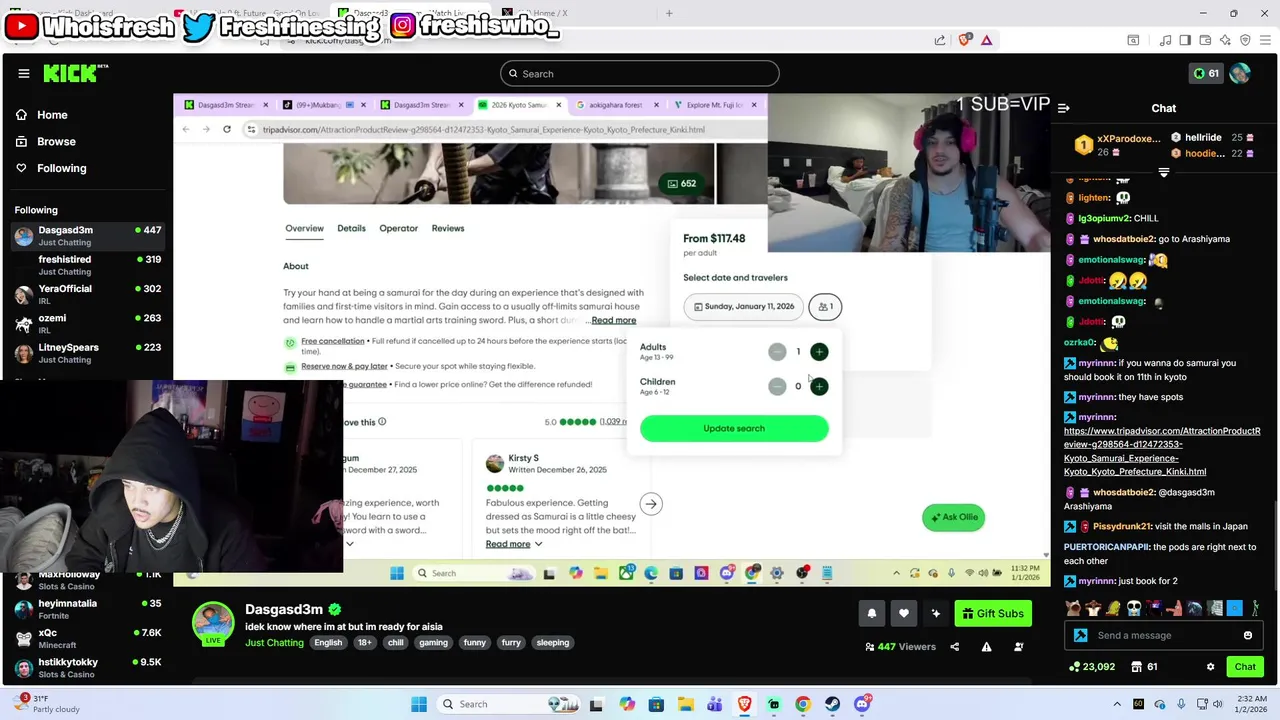This screenshot has width=1280, height=720.
Task: Open Google Chrome from the taskbar
Action: point(803,704)
